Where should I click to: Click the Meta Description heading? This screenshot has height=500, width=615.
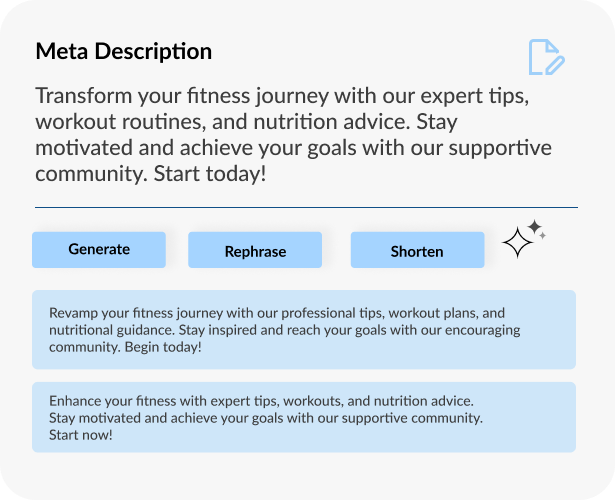123,52
